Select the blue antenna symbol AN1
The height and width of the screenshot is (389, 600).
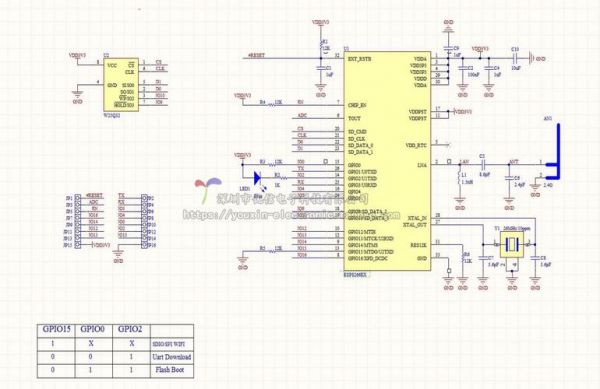554,152
